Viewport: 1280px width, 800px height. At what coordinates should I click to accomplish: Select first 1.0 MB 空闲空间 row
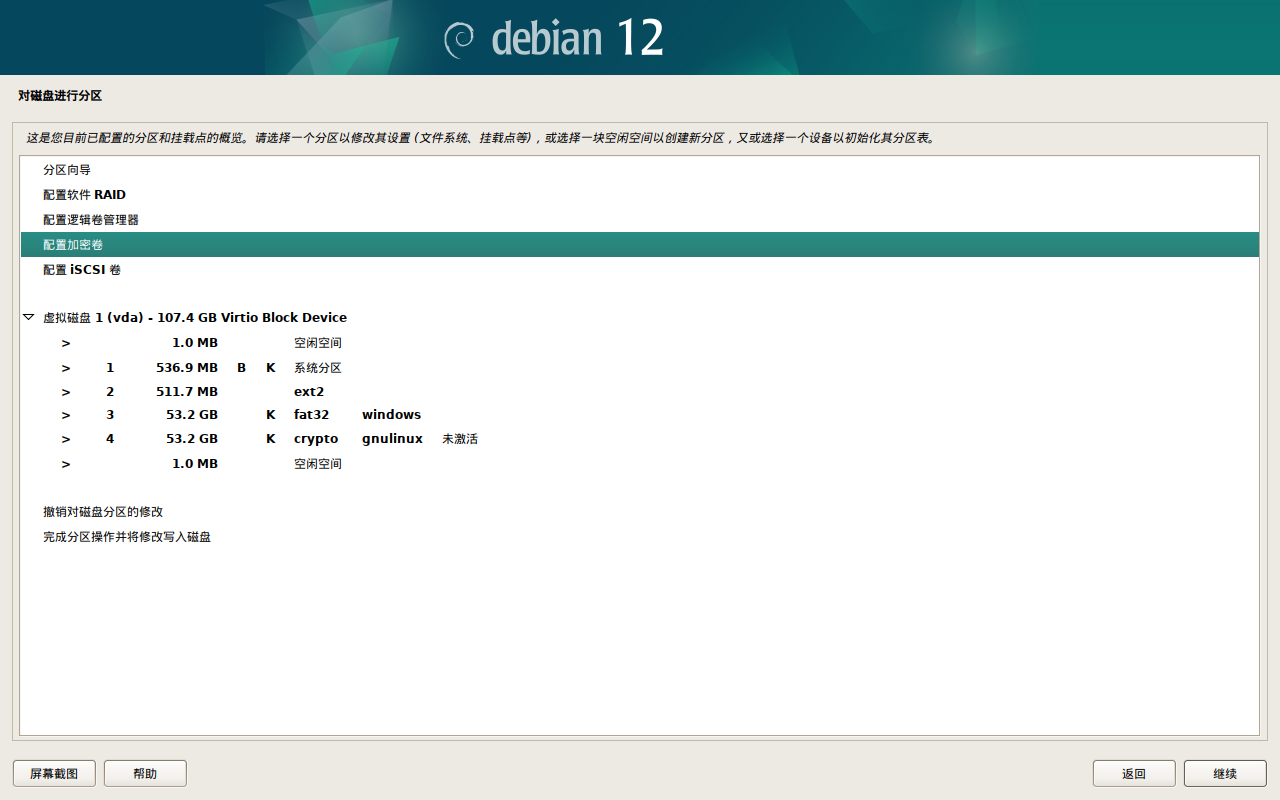point(640,343)
